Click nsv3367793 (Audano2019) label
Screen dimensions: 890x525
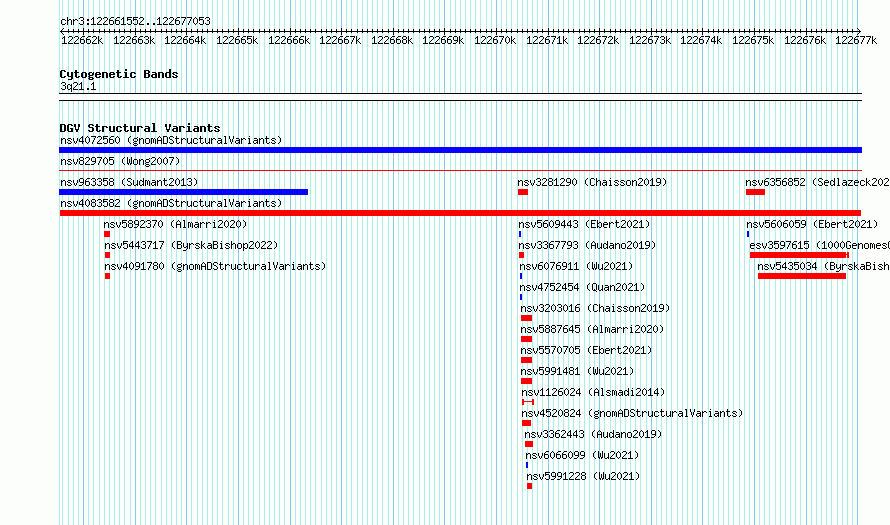[587, 245]
